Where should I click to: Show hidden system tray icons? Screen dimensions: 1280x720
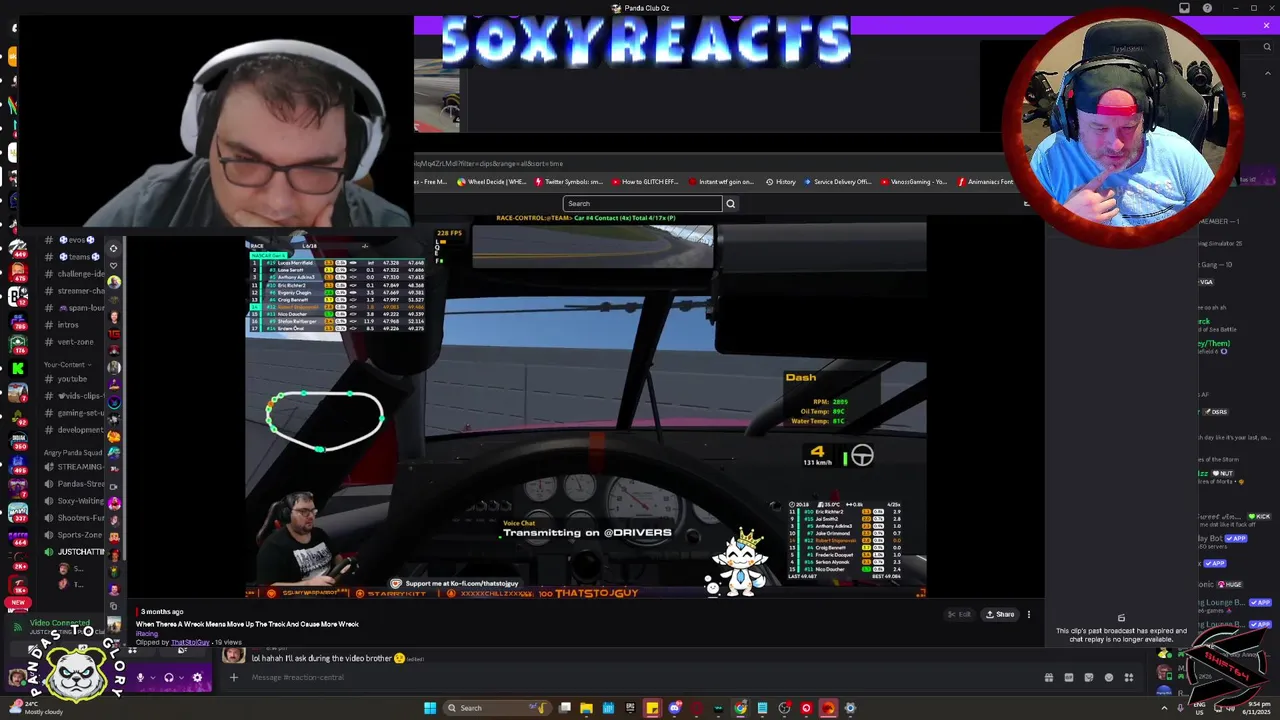pyautogui.click(x=1164, y=708)
